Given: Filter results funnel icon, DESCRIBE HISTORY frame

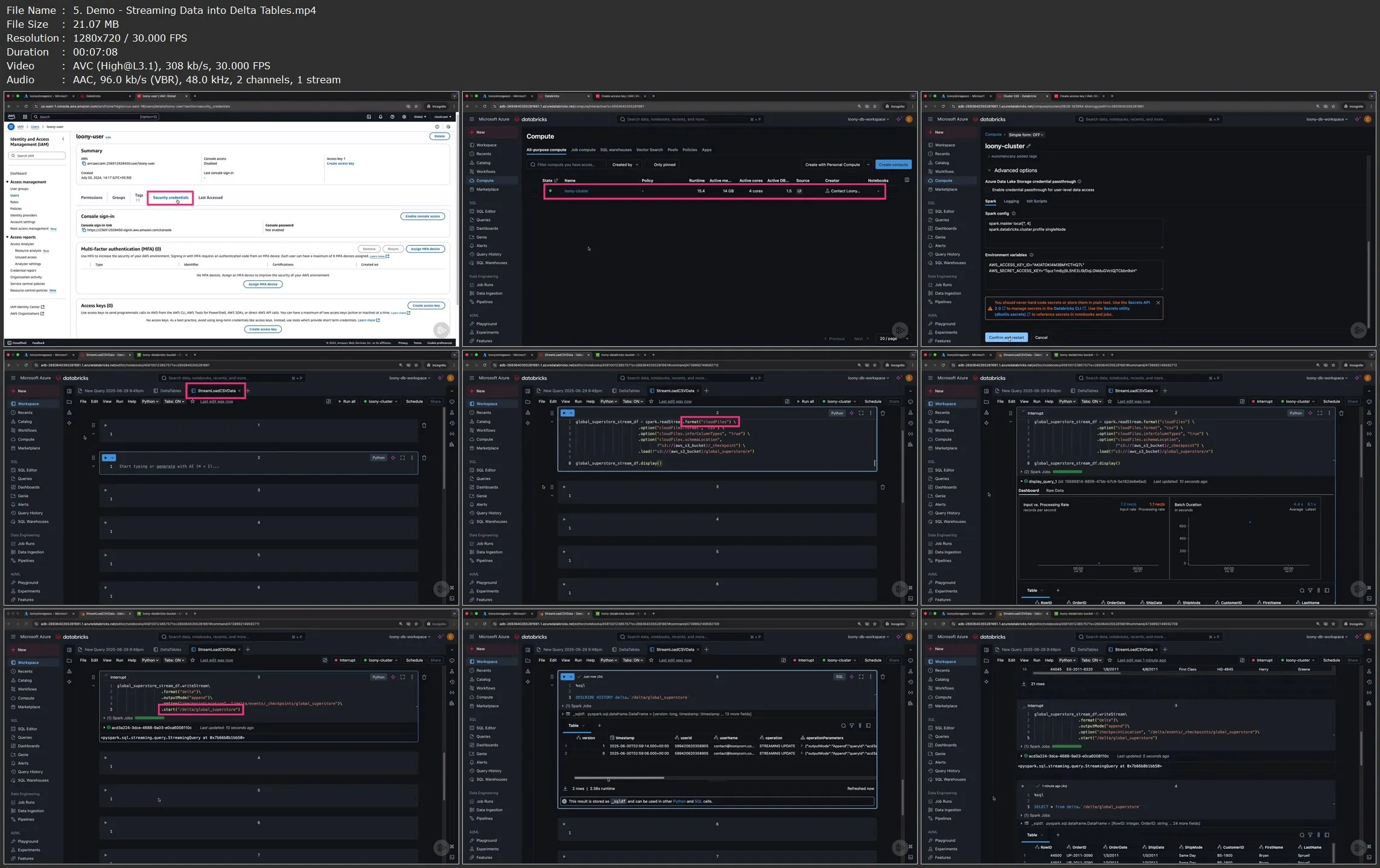Looking at the screenshot, I should (851, 726).
